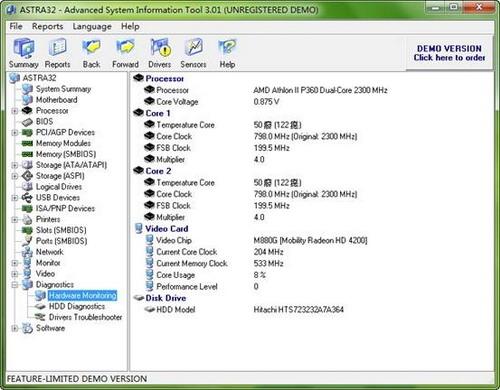Select Hardware Monitoring in the tree
Screen dimensions: 500x390
(83, 296)
